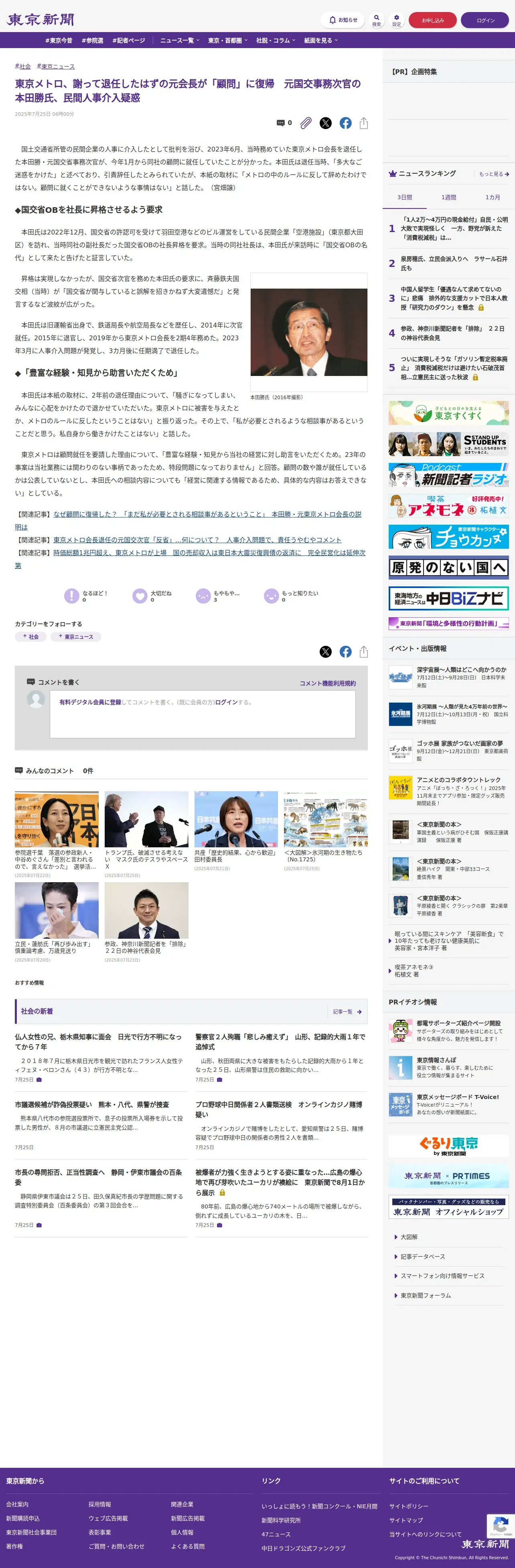Select the 1カ月 ranking tab

pos(493,197)
